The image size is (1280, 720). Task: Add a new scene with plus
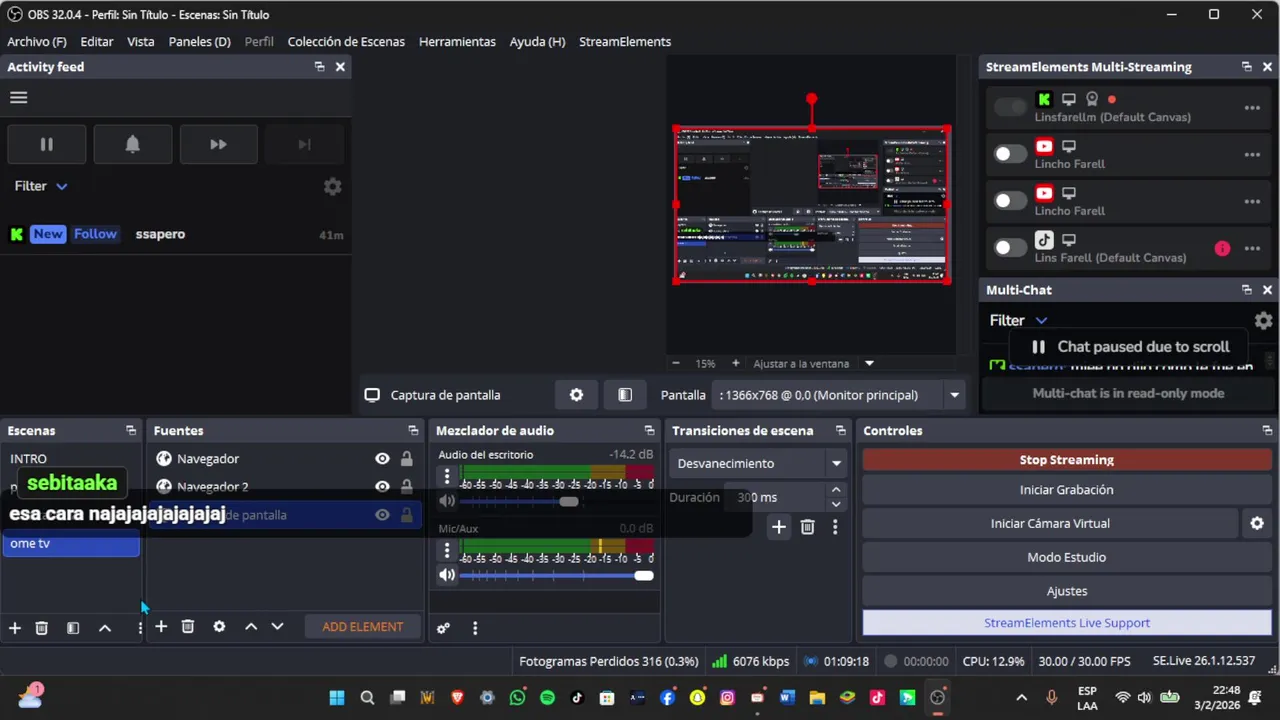coord(15,628)
